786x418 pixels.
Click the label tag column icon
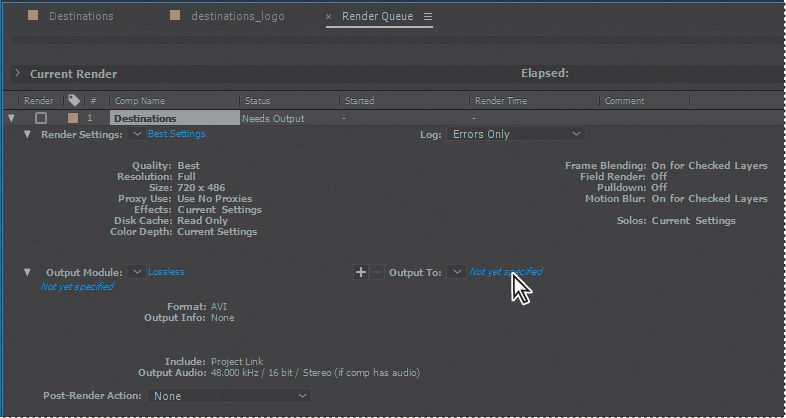coord(74,100)
